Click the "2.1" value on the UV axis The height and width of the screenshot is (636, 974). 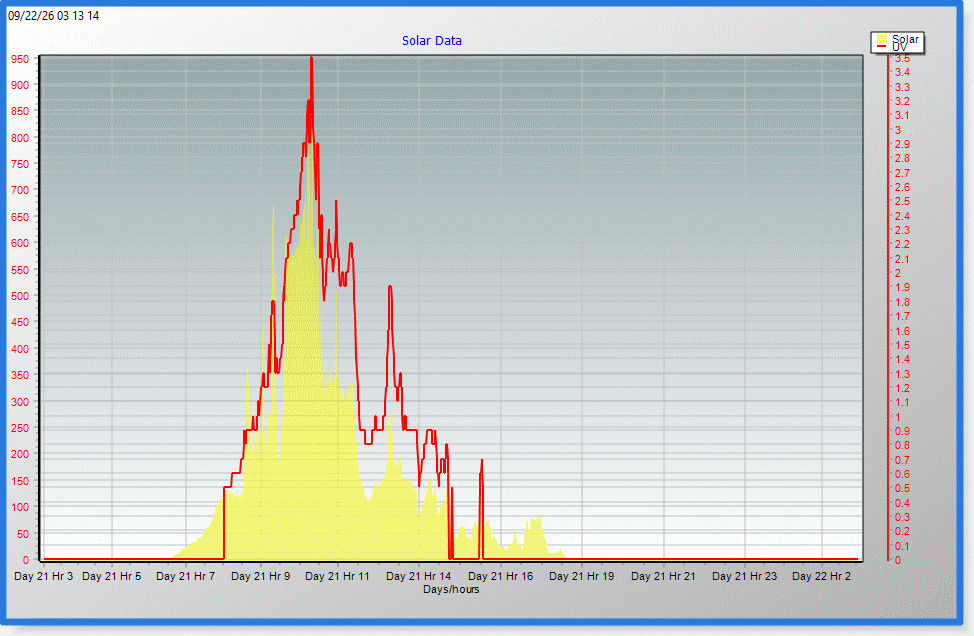[902, 259]
